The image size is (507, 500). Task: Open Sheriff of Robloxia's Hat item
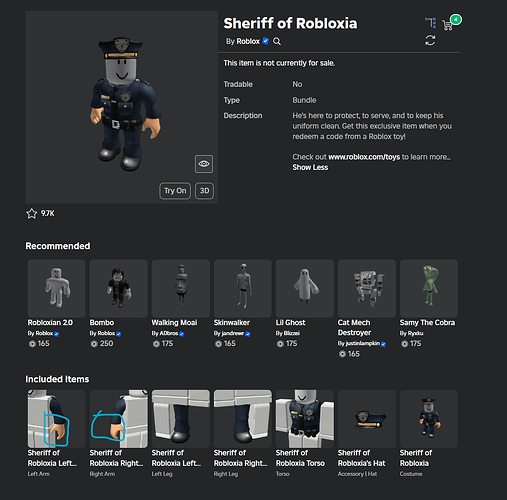click(367, 419)
